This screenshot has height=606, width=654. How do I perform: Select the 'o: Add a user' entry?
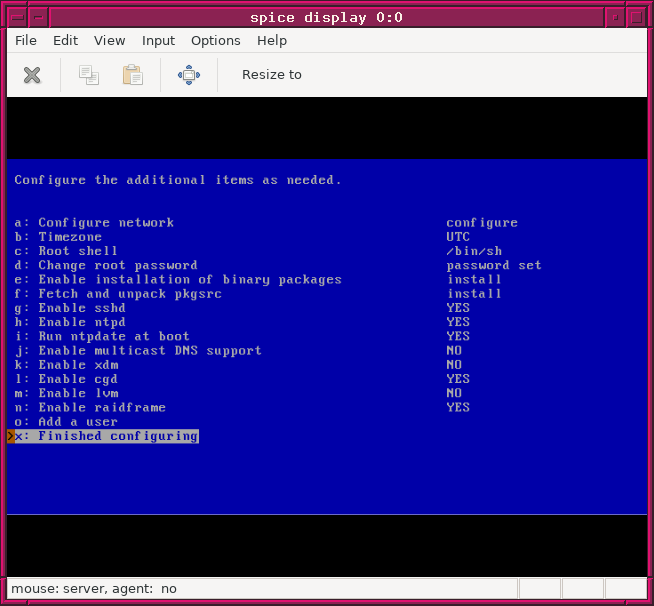click(x=67, y=422)
